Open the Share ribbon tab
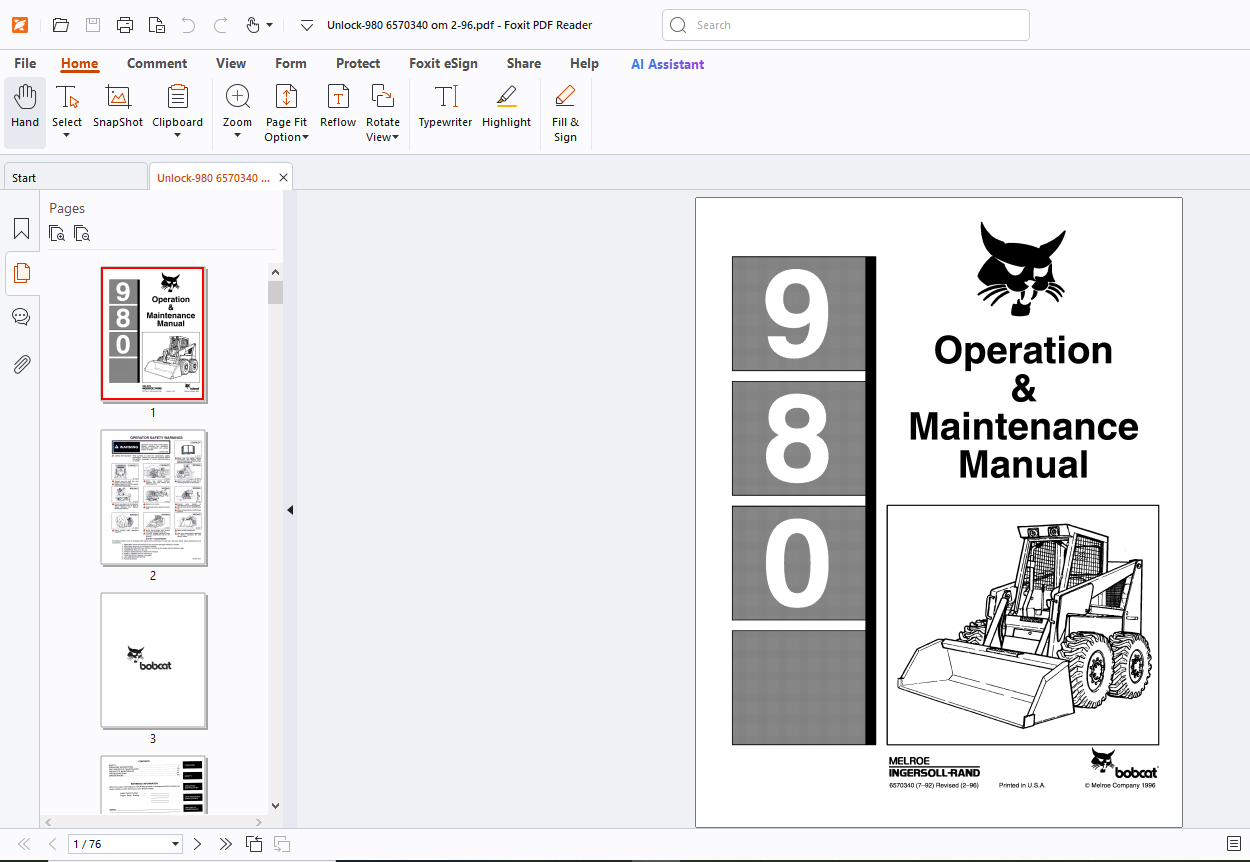Viewport: 1250px width, 862px height. [524, 63]
